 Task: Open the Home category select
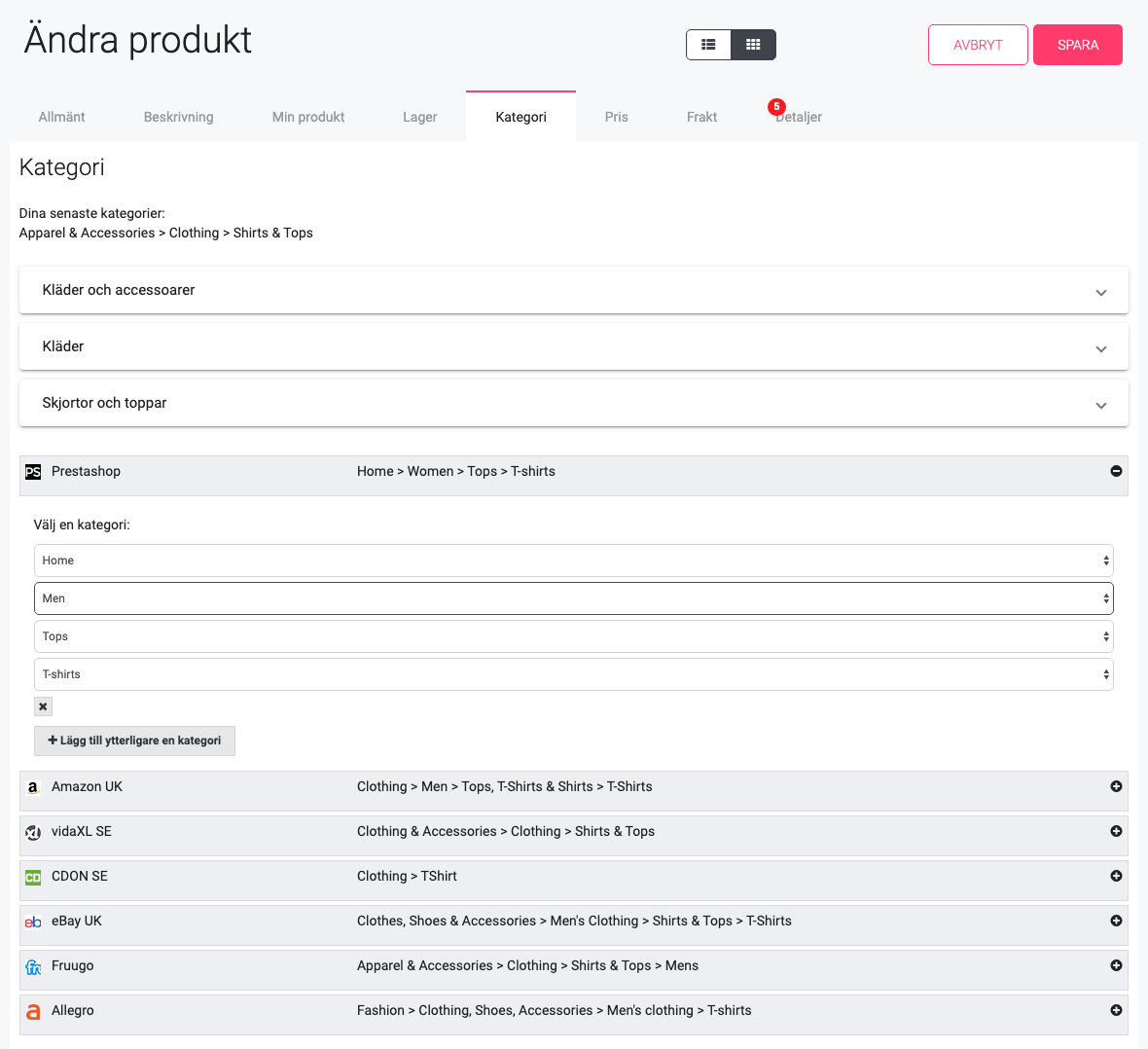(573, 561)
